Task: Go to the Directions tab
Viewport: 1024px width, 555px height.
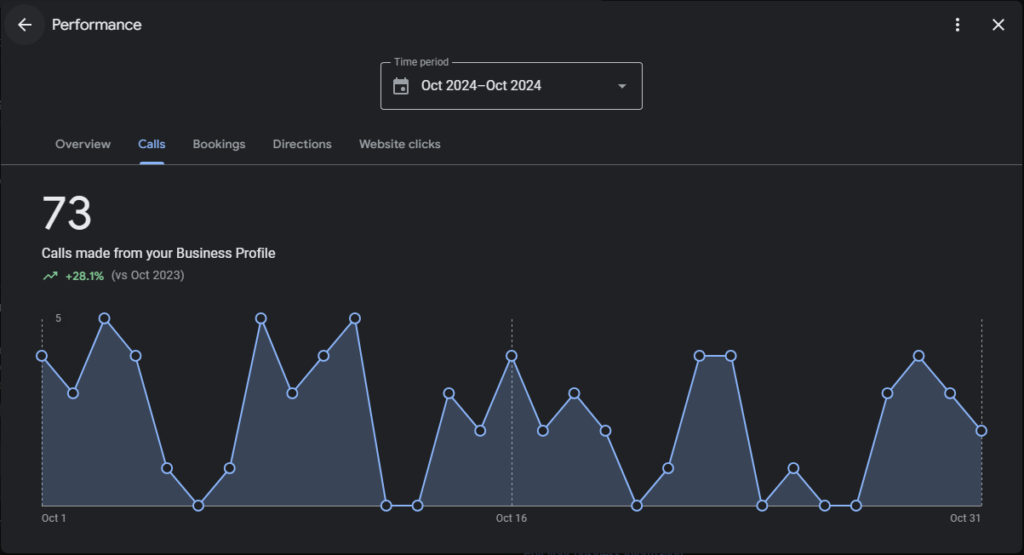Action: pos(302,144)
